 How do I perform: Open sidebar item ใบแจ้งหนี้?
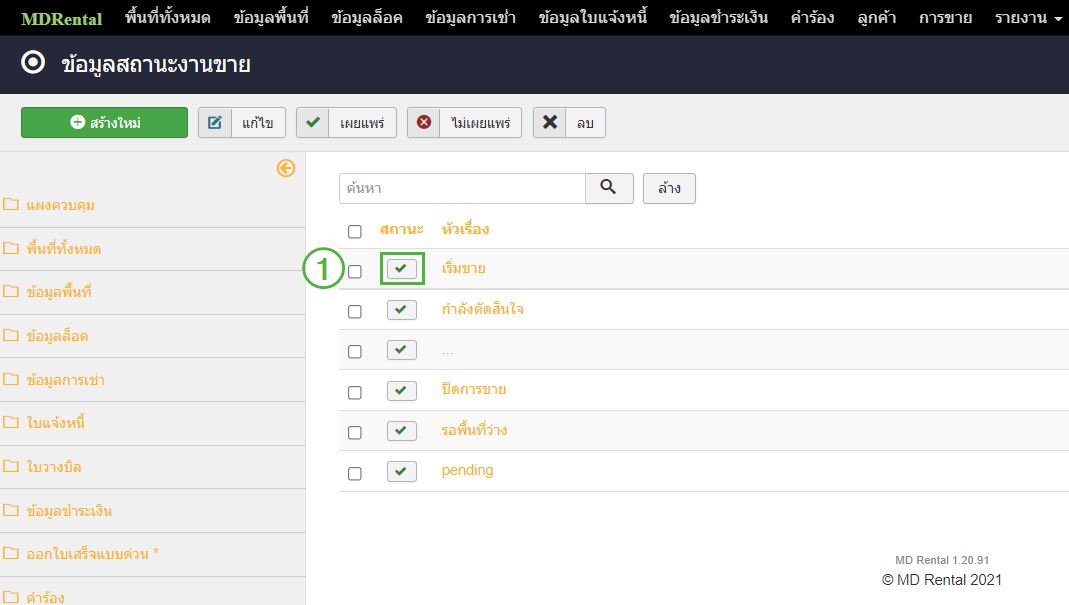pyautogui.click(x=56, y=423)
